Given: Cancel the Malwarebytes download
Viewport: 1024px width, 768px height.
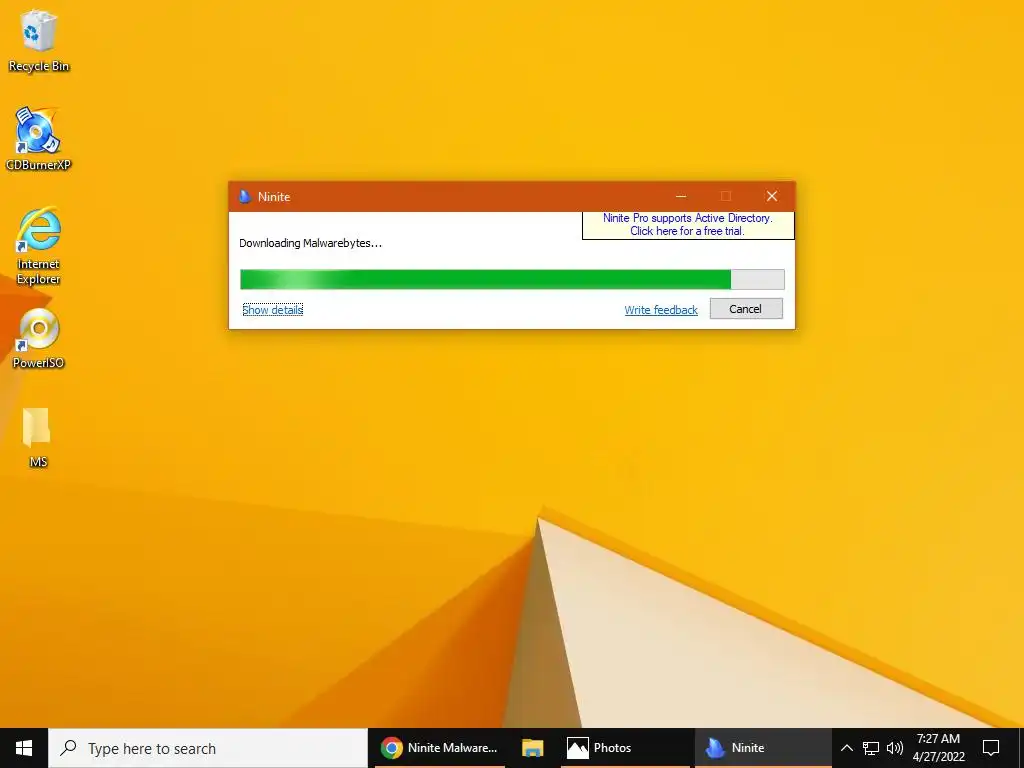Looking at the screenshot, I should point(746,309).
